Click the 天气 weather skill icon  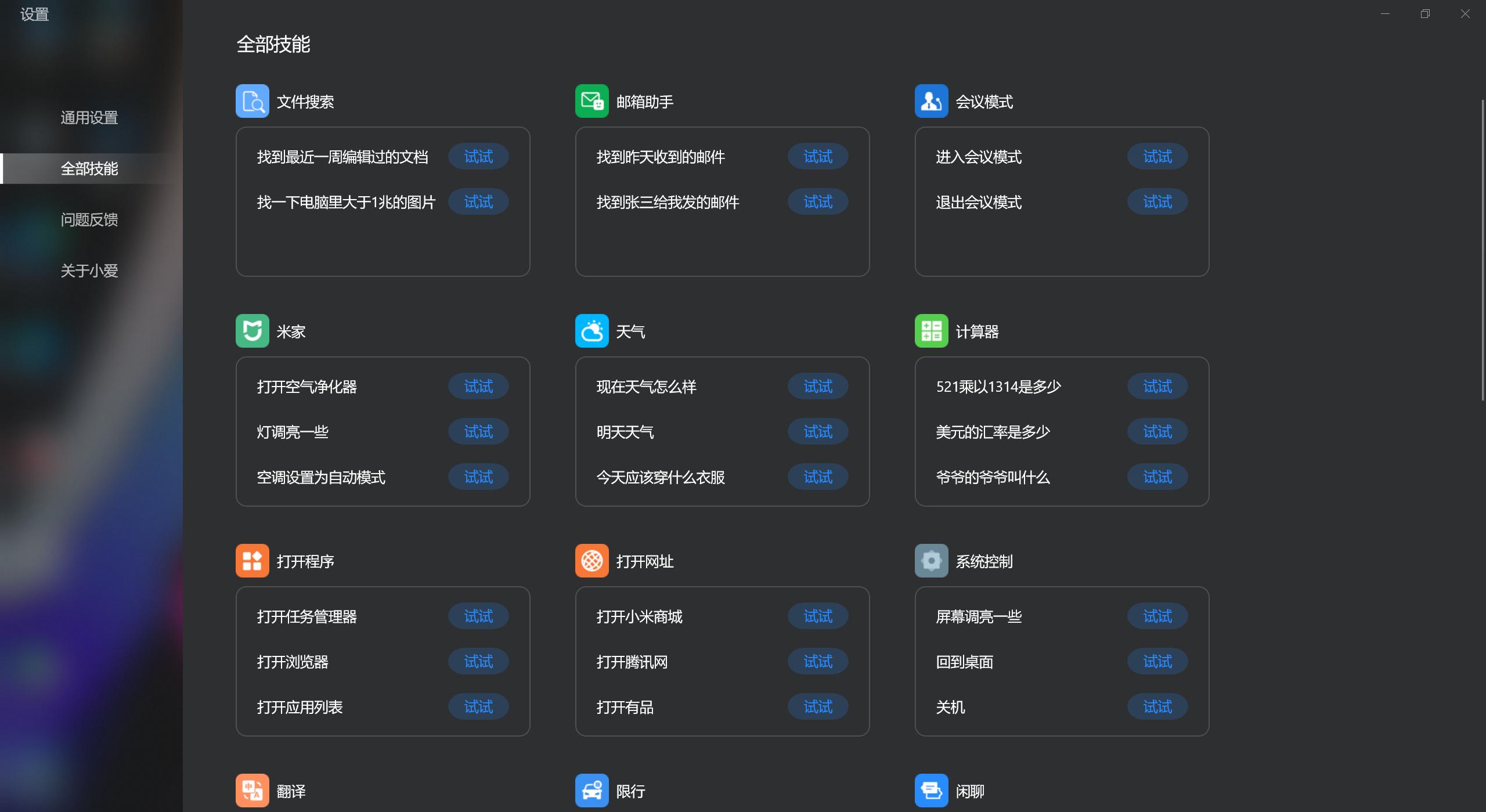click(x=591, y=330)
